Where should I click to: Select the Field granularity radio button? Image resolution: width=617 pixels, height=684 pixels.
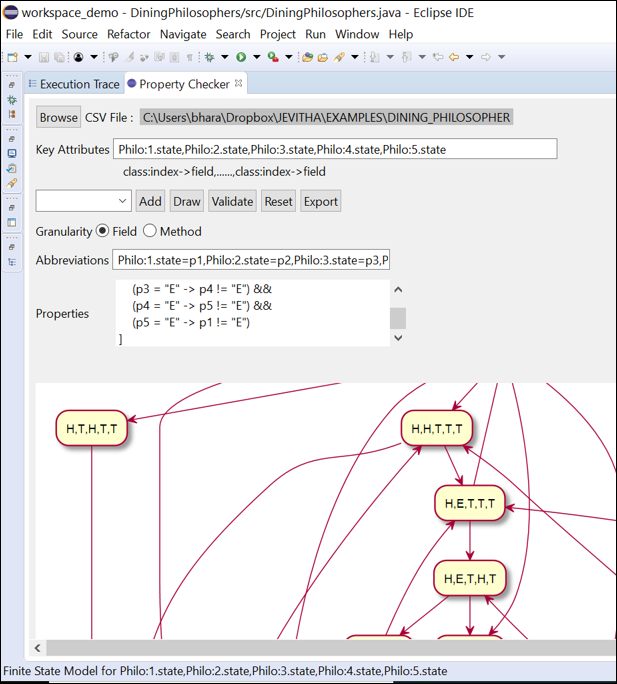(x=102, y=231)
